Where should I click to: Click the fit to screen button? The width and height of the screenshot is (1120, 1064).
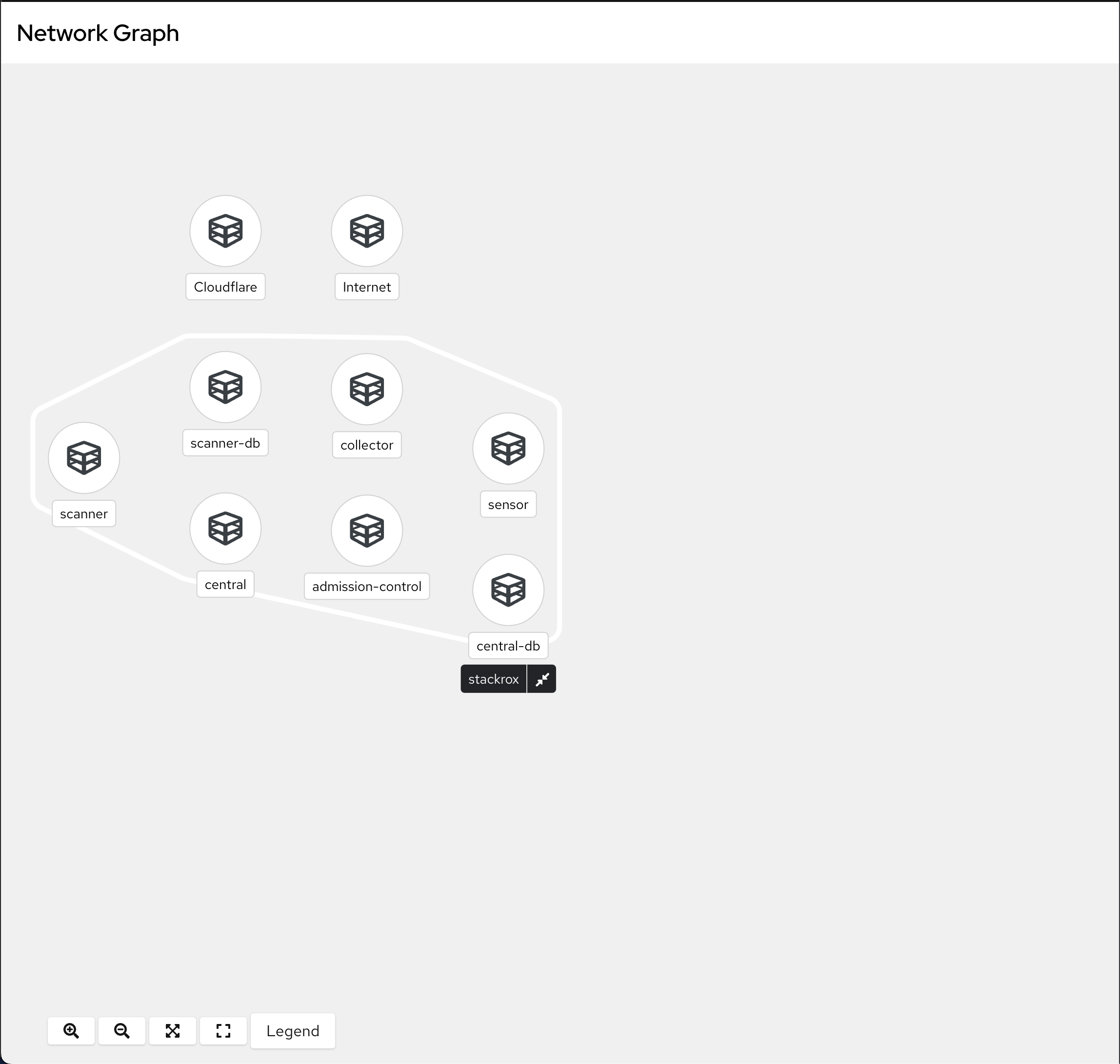[173, 1030]
